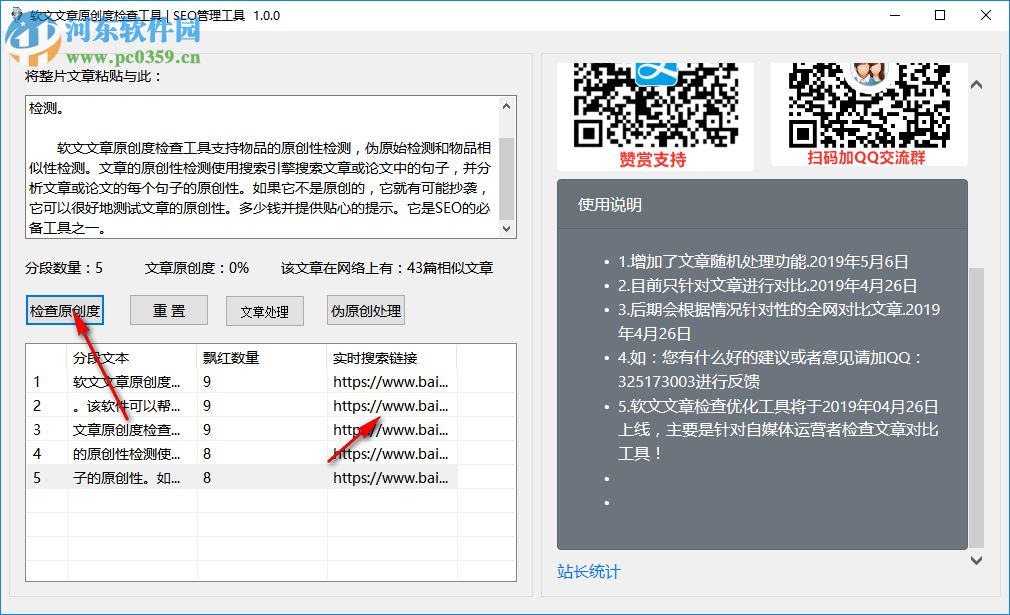1010x615 pixels.
Task: Select the 实时搜索链接 column header
Action: [392, 358]
